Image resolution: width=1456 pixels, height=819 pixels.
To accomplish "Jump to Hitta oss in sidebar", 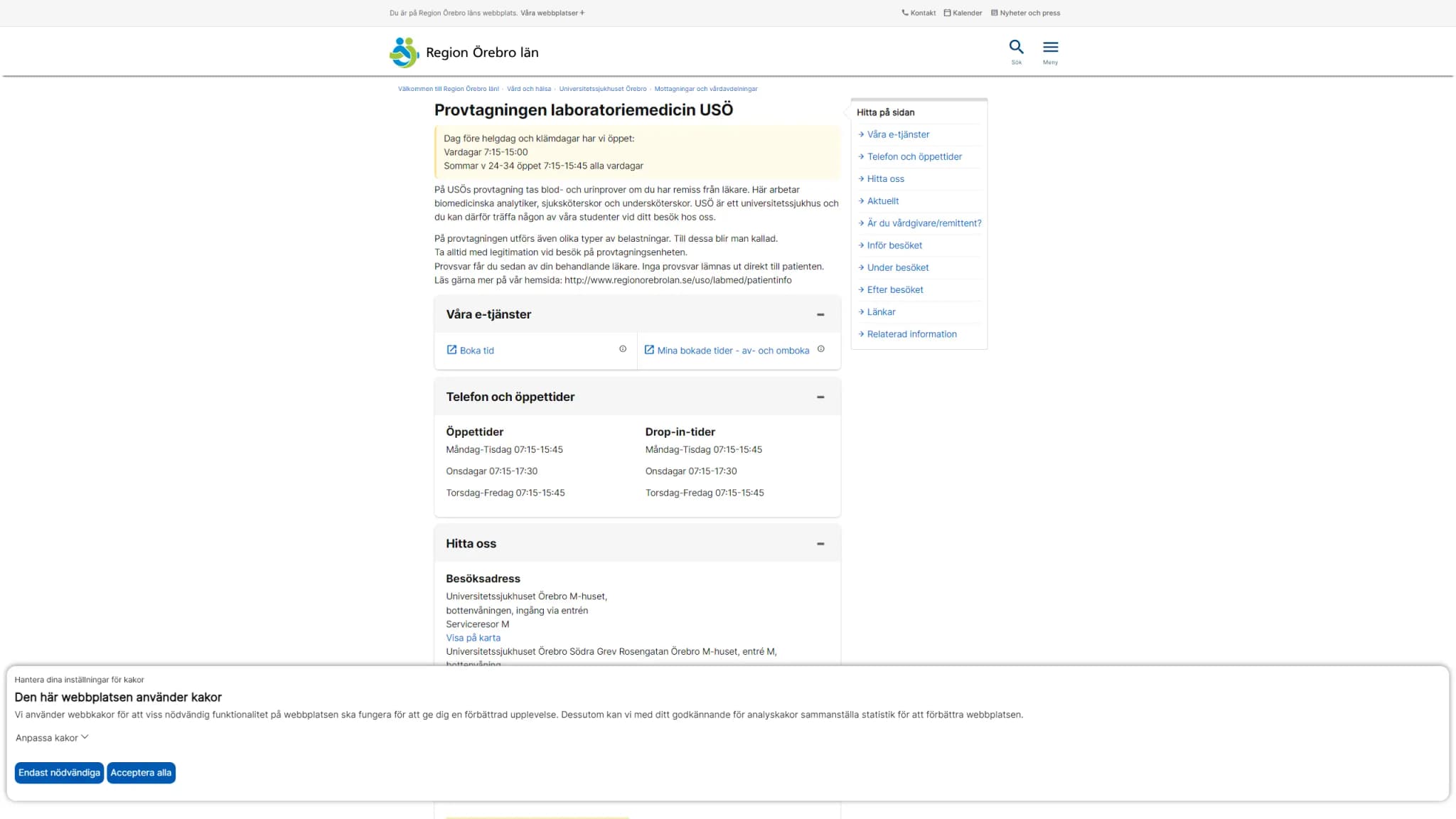I will (x=885, y=179).
